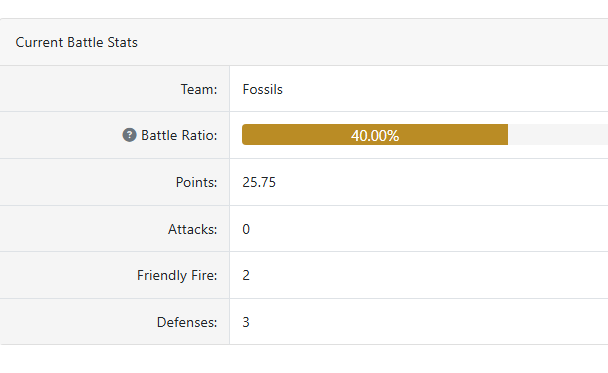Click the Battle Ratio: label text
Screen dimensions: 608x373
(x=179, y=135)
